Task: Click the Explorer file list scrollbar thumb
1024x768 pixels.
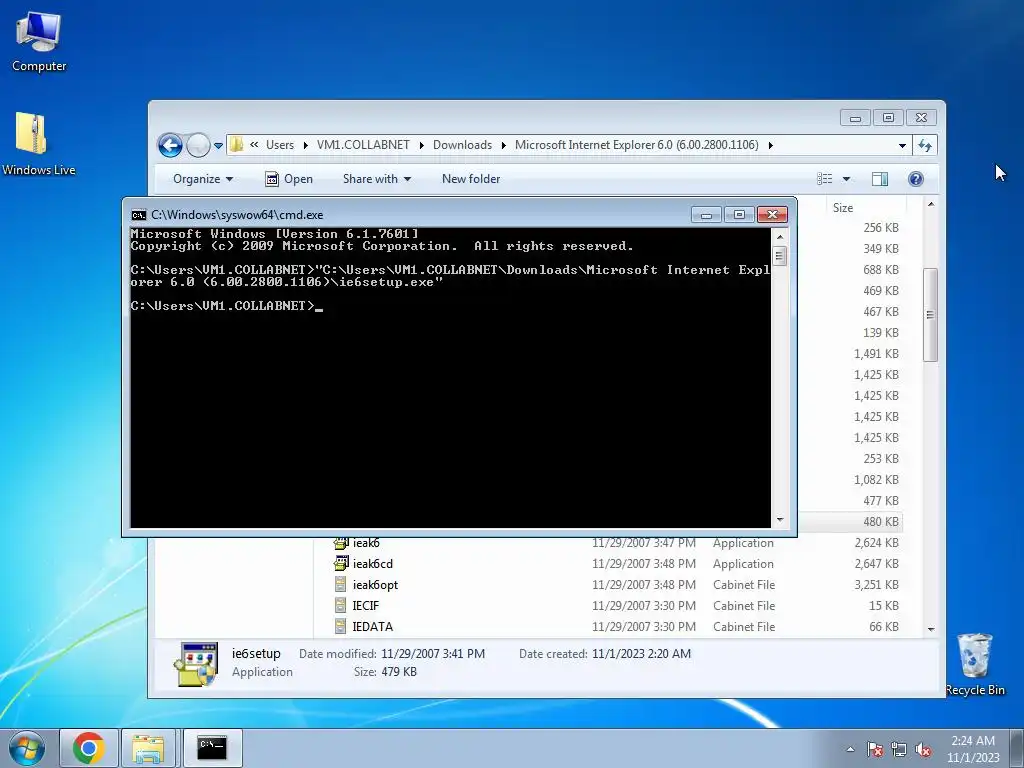Action: pyautogui.click(x=931, y=315)
